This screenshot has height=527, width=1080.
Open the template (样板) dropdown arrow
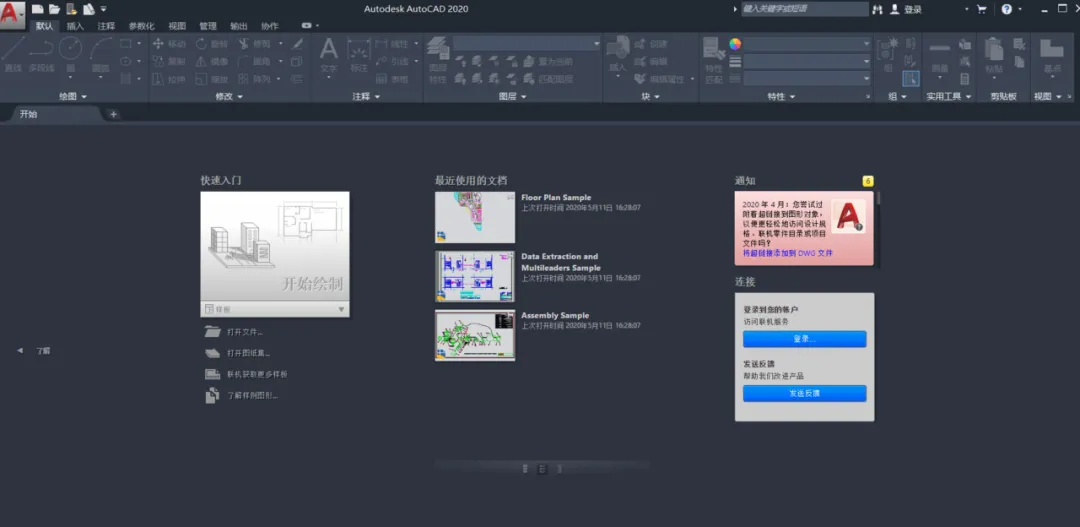(341, 309)
